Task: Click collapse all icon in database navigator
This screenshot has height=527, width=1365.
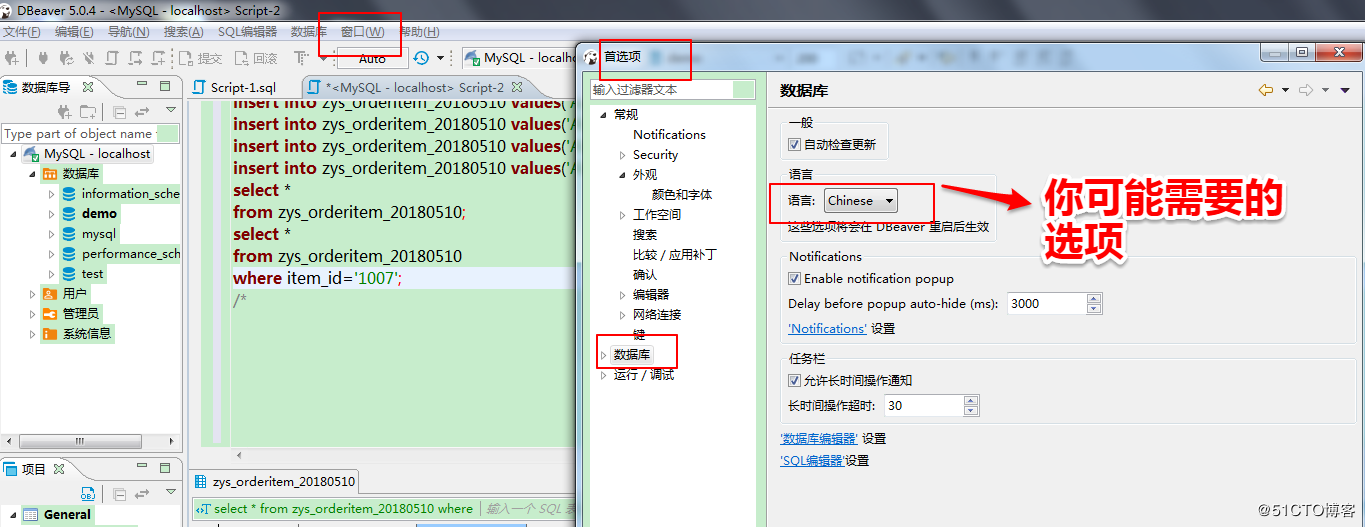Action: coord(120,112)
